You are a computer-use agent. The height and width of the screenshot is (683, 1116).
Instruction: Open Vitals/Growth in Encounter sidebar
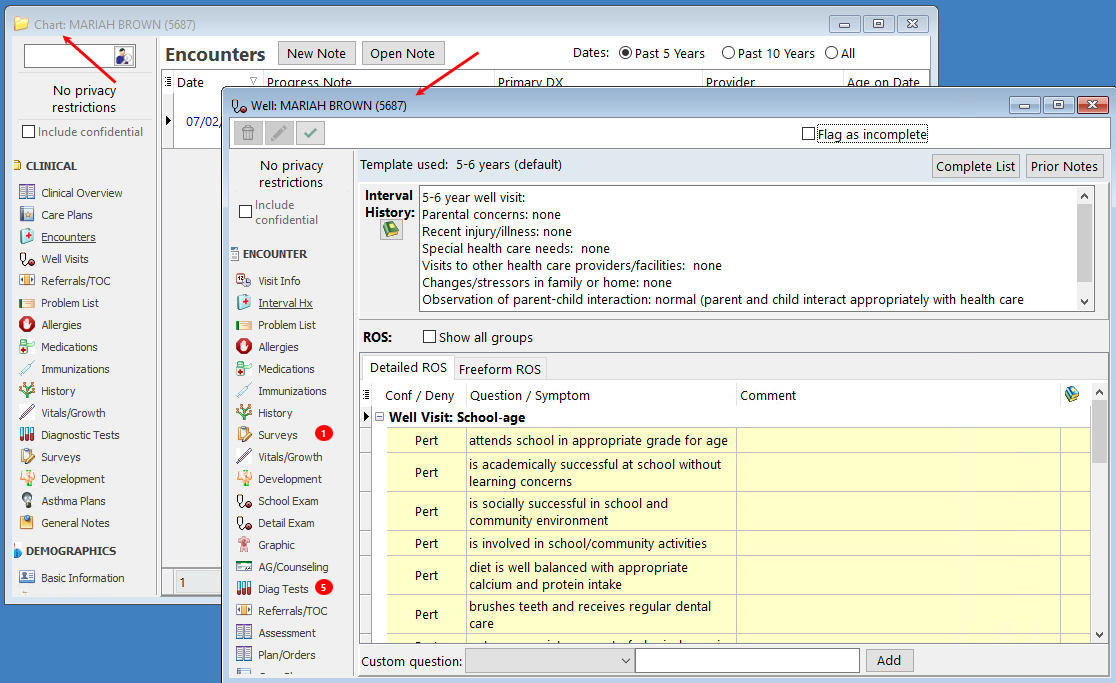coord(290,457)
